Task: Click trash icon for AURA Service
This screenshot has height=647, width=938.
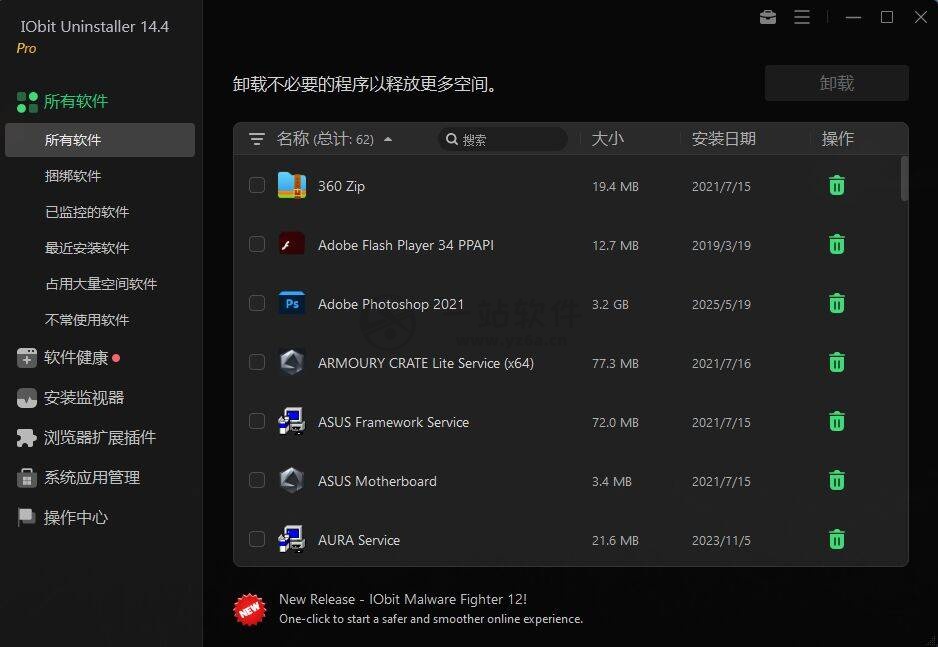Action: (x=837, y=539)
